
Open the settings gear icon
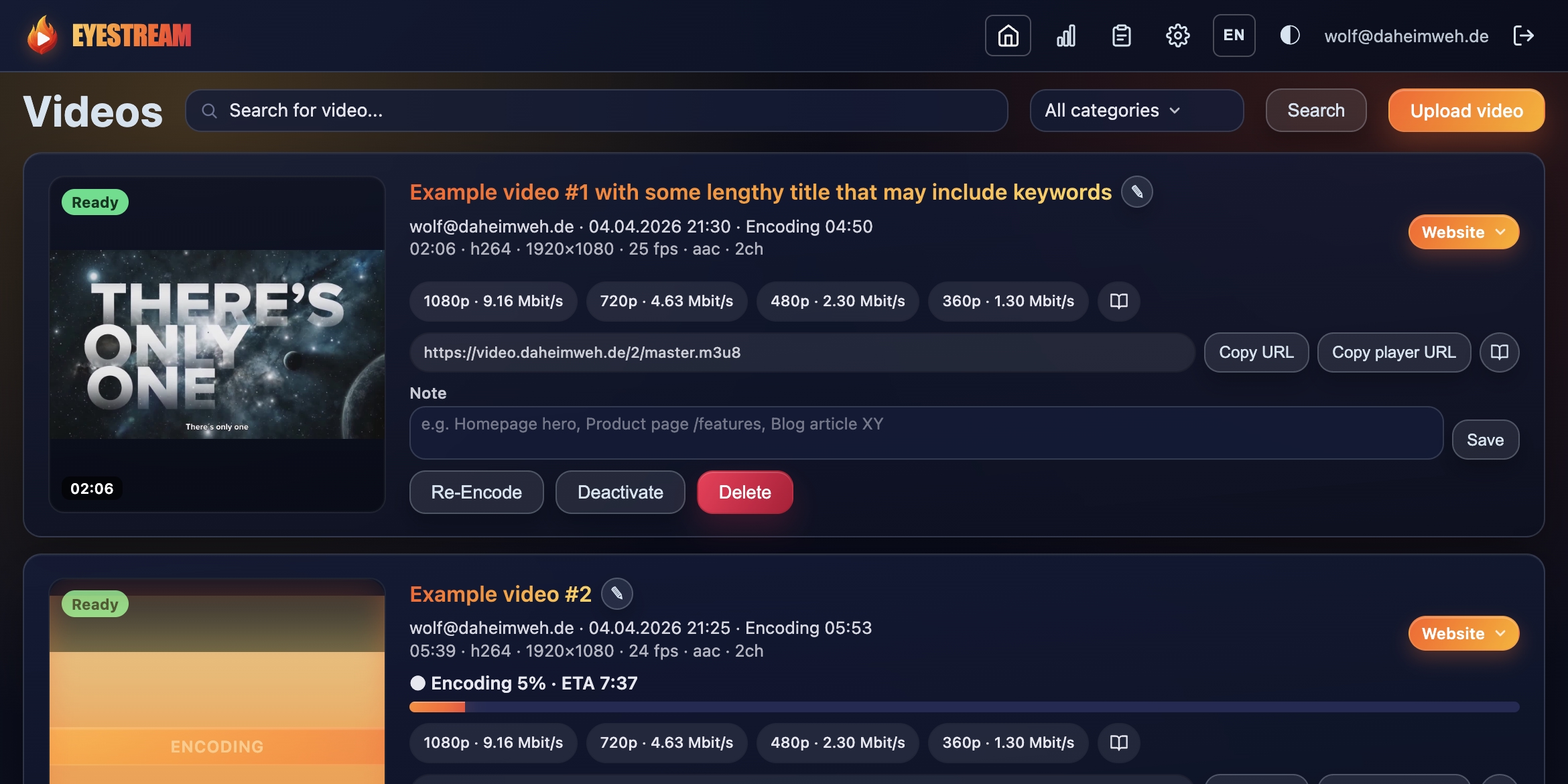click(x=1177, y=36)
